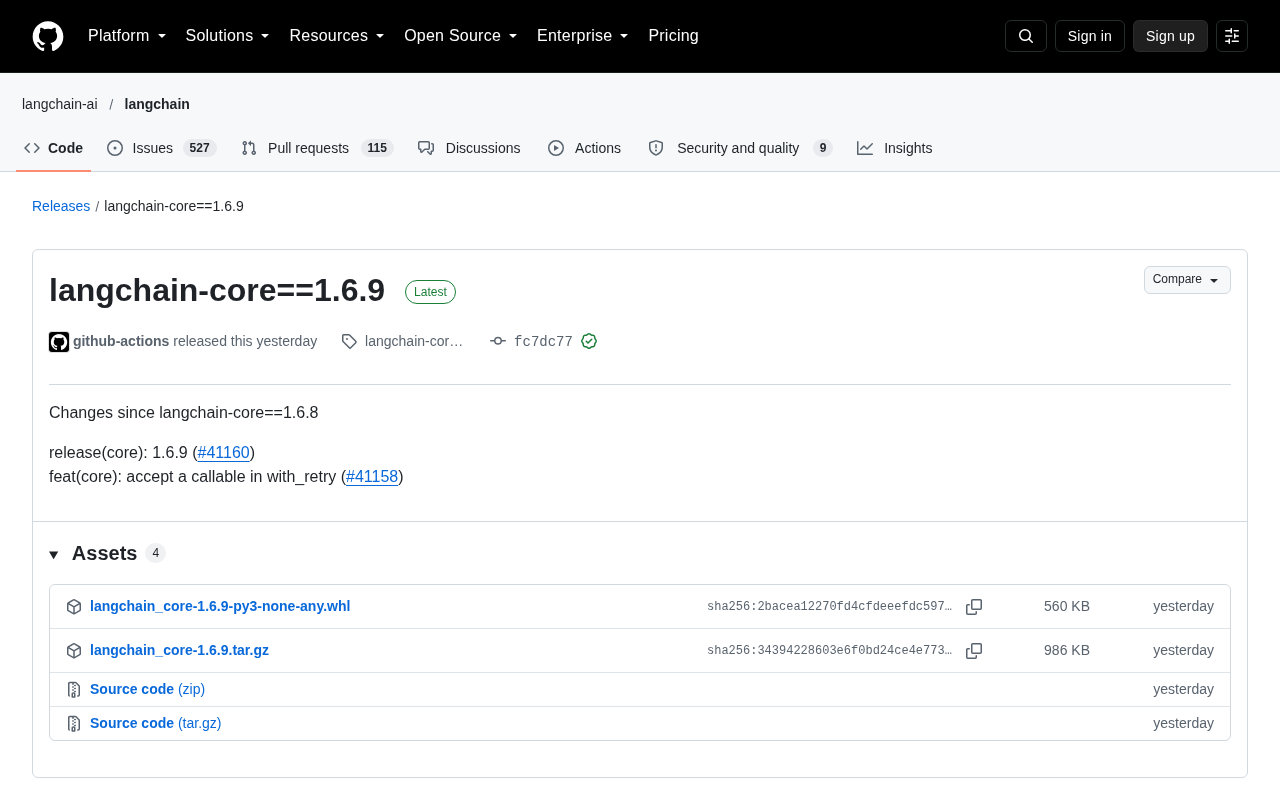Click the package icon for the tar.gz asset
Viewport: 1280px width, 800px height.
point(74,651)
